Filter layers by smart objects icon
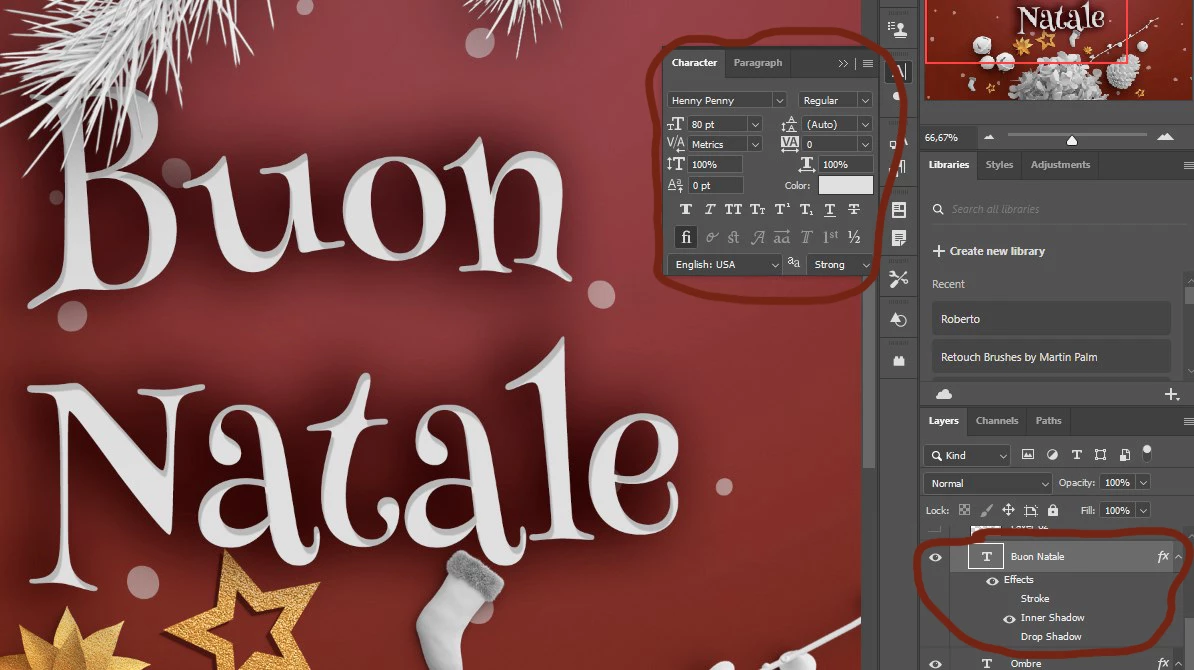Screen dimensions: 1194x670 pyautogui.click(x=1125, y=455)
